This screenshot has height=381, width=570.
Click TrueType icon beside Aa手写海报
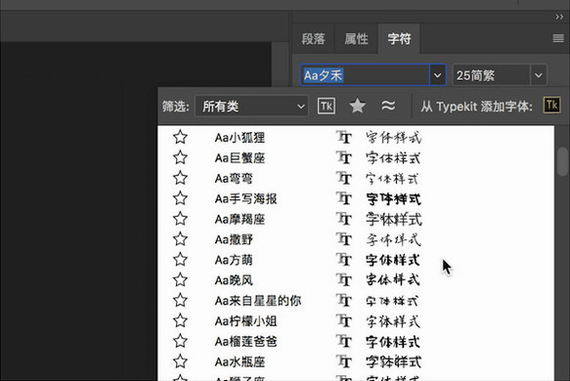(344, 198)
